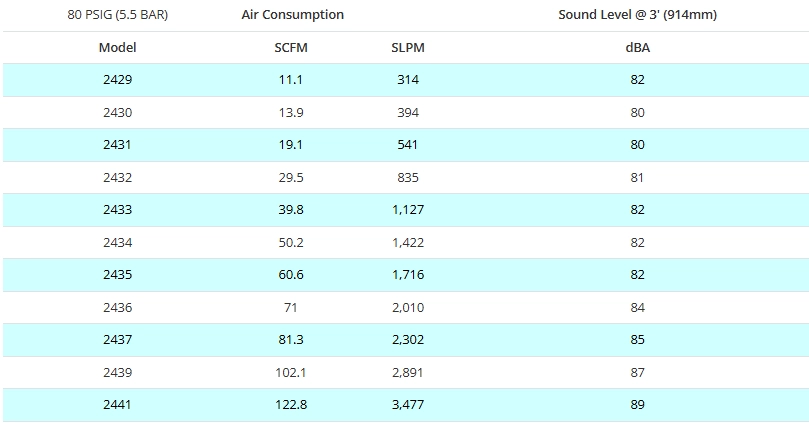Click model number 2434
The image size is (809, 423).
click(117, 243)
